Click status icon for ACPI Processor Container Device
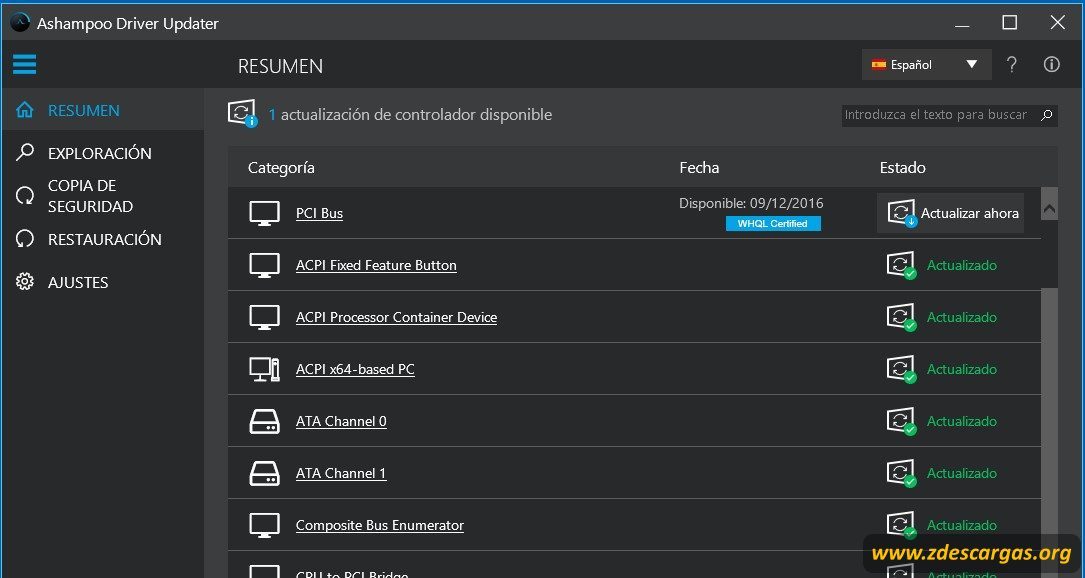1085x578 pixels. point(902,317)
